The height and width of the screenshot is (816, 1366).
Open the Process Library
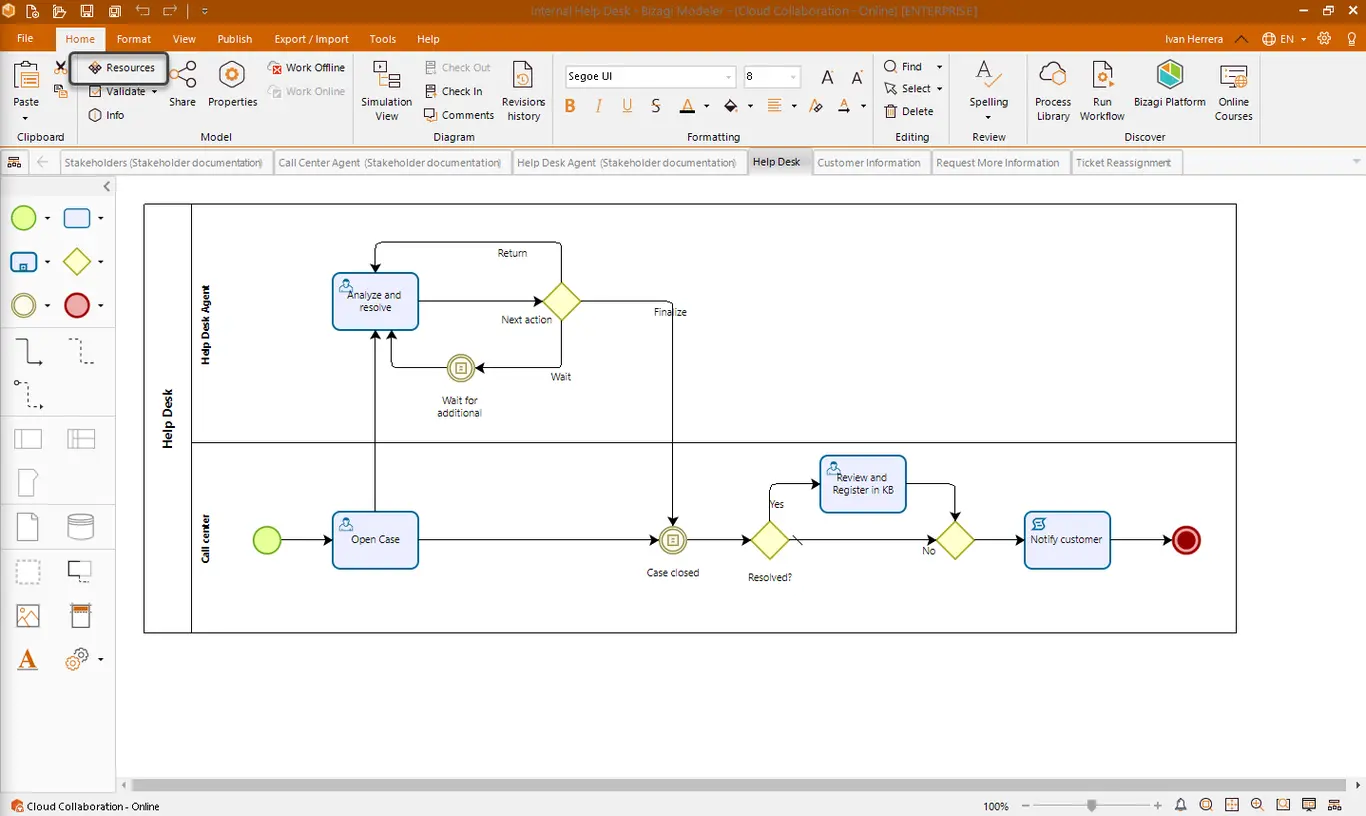(x=1053, y=91)
